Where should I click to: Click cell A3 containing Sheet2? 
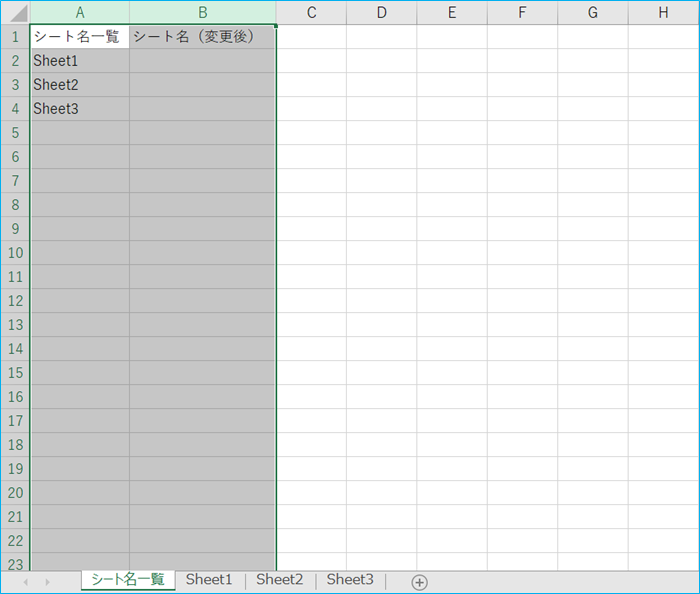(x=80, y=85)
